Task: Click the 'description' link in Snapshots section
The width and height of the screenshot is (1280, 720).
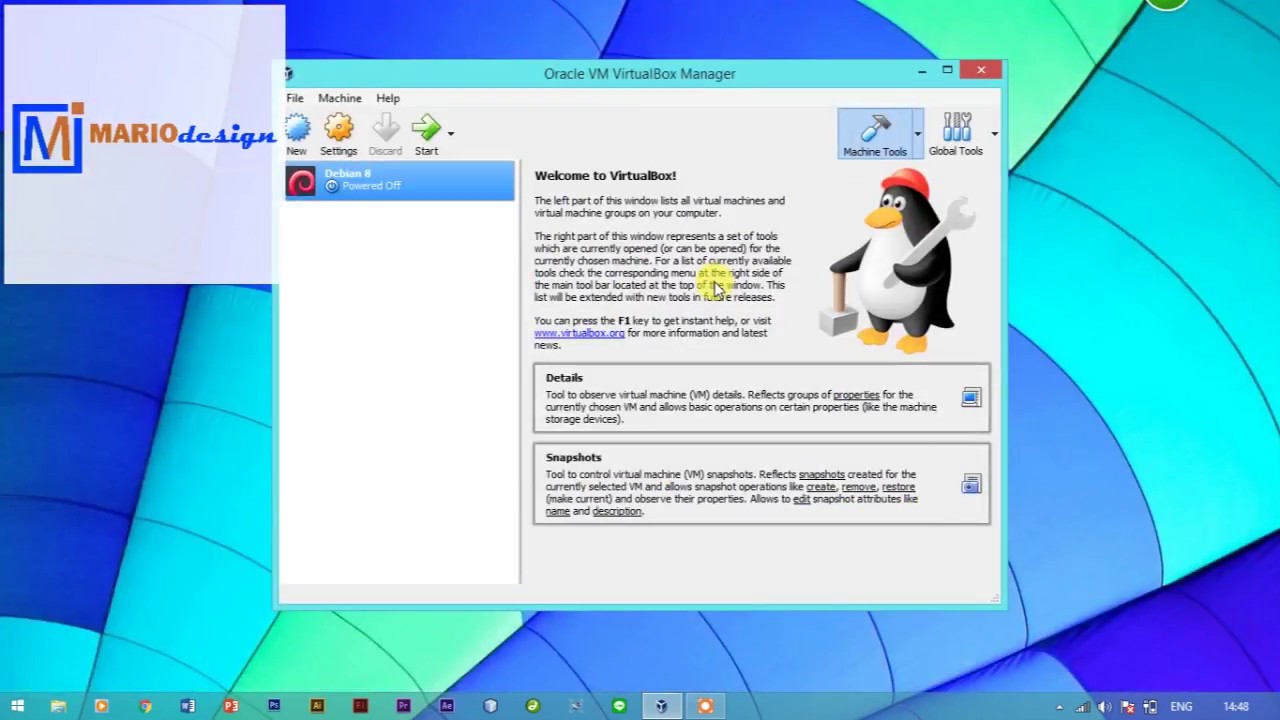Action: (617, 511)
